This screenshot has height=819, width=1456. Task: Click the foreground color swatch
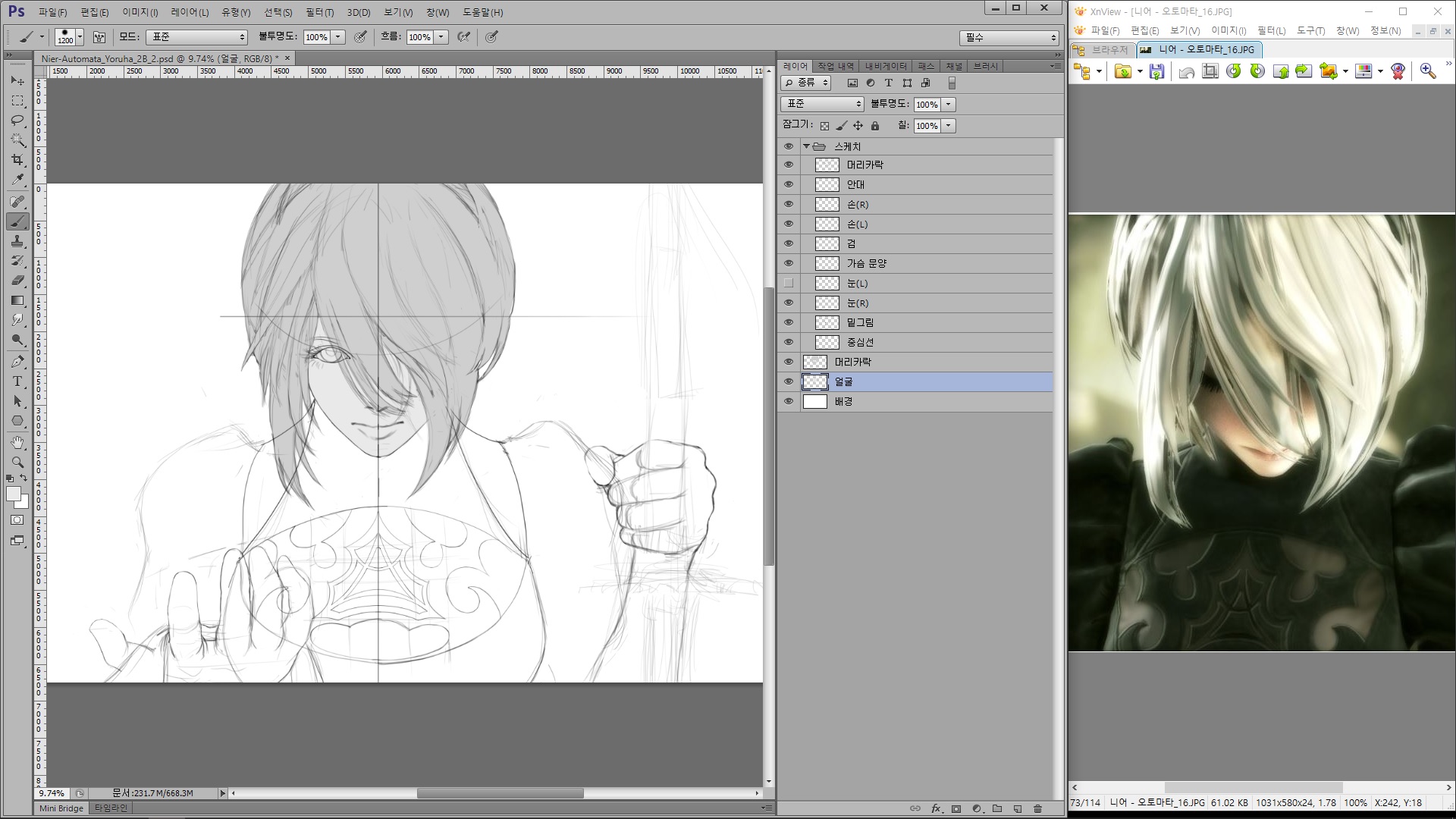(13, 494)
